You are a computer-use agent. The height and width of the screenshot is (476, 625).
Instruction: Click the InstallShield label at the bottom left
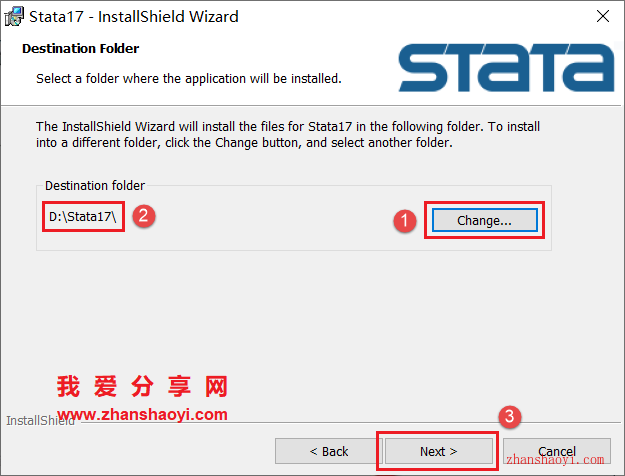coord(40,421)
